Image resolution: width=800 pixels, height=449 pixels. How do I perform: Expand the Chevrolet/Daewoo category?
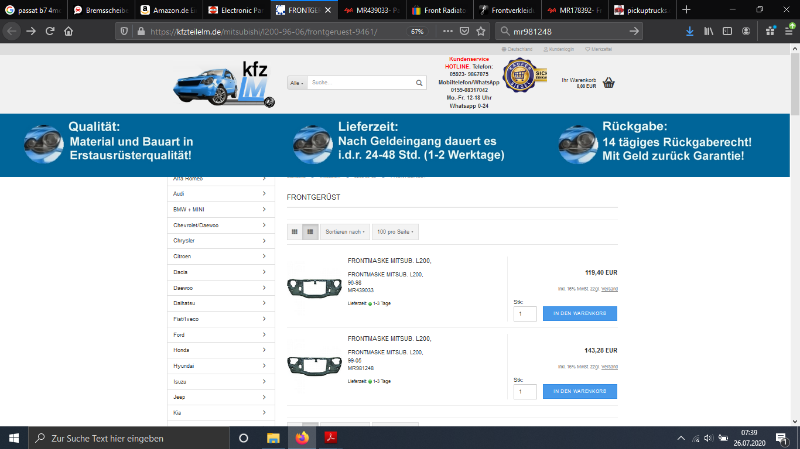click(221, 225)
